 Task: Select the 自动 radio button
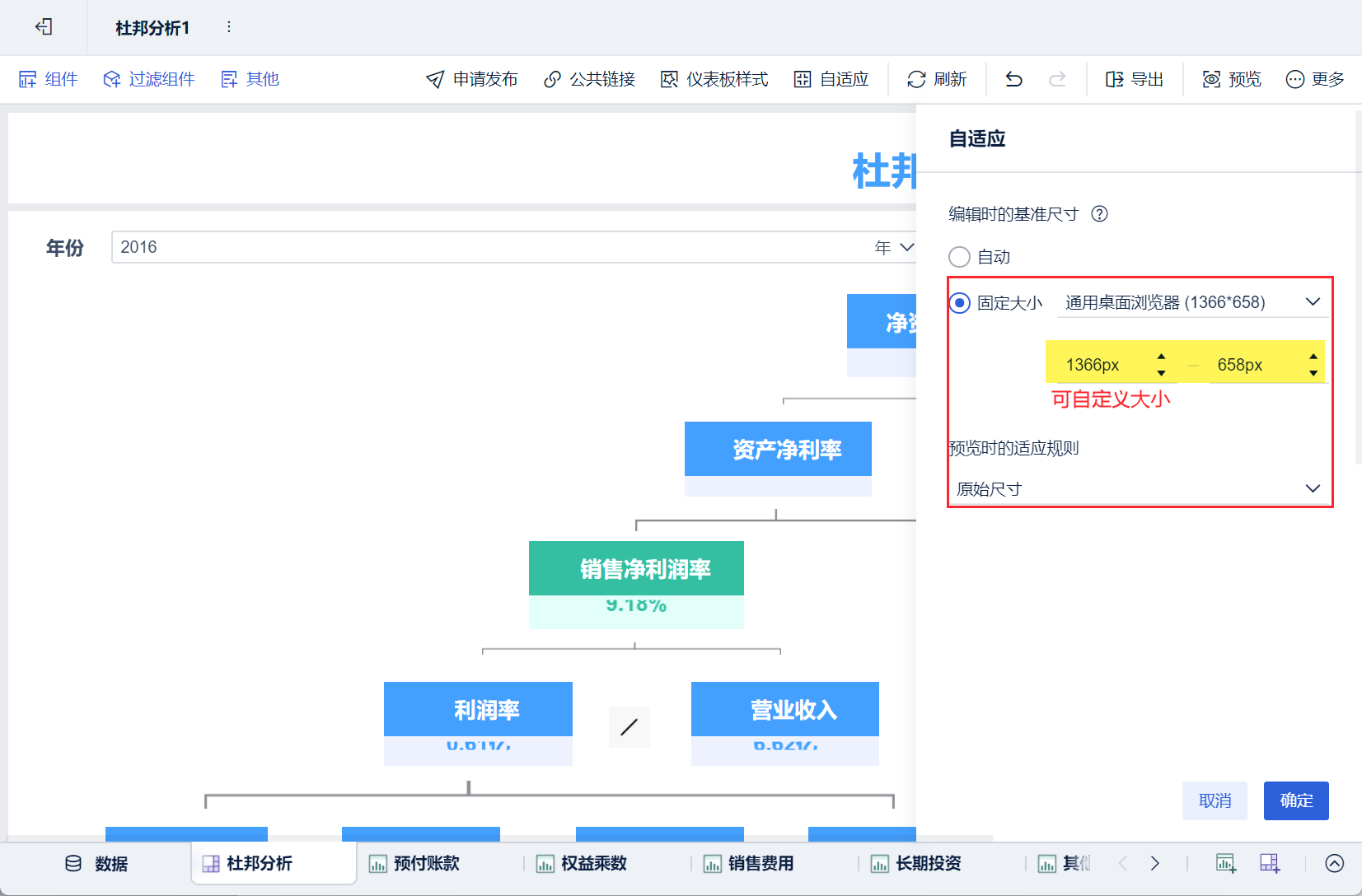[x=959, y=257]
